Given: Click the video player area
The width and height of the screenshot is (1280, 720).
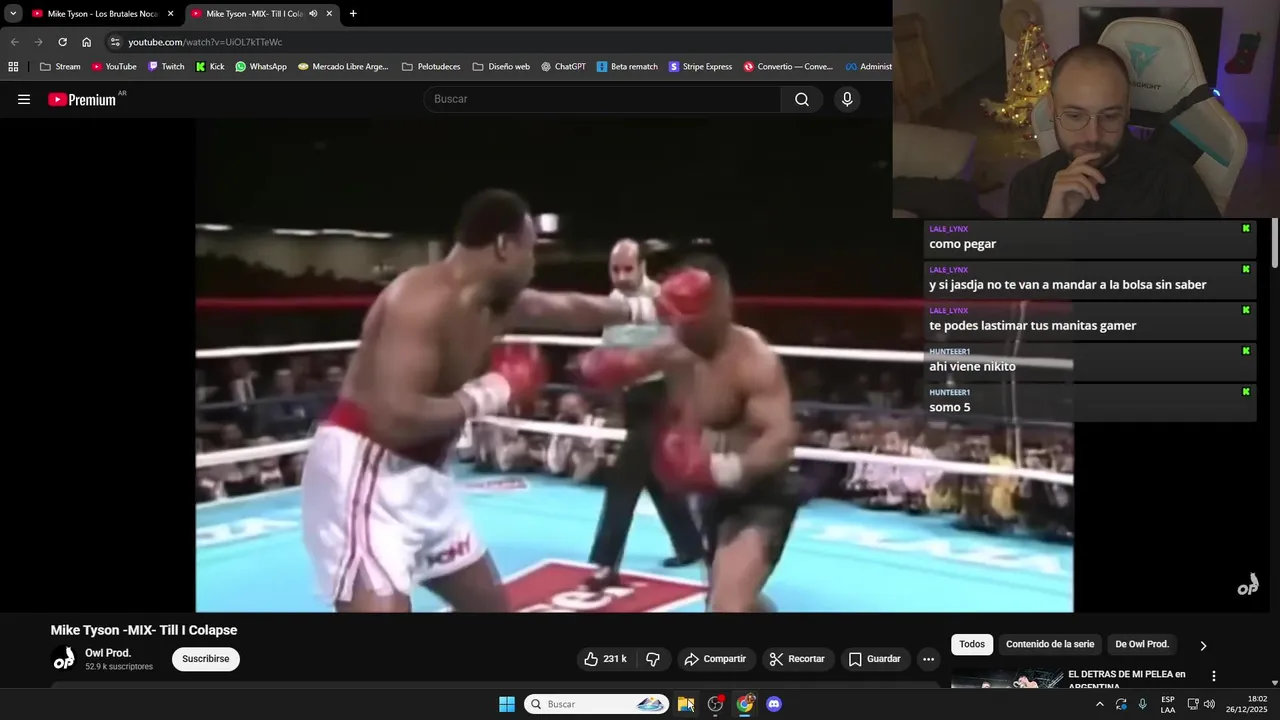Looking at the screenshot, I should 634,365.
